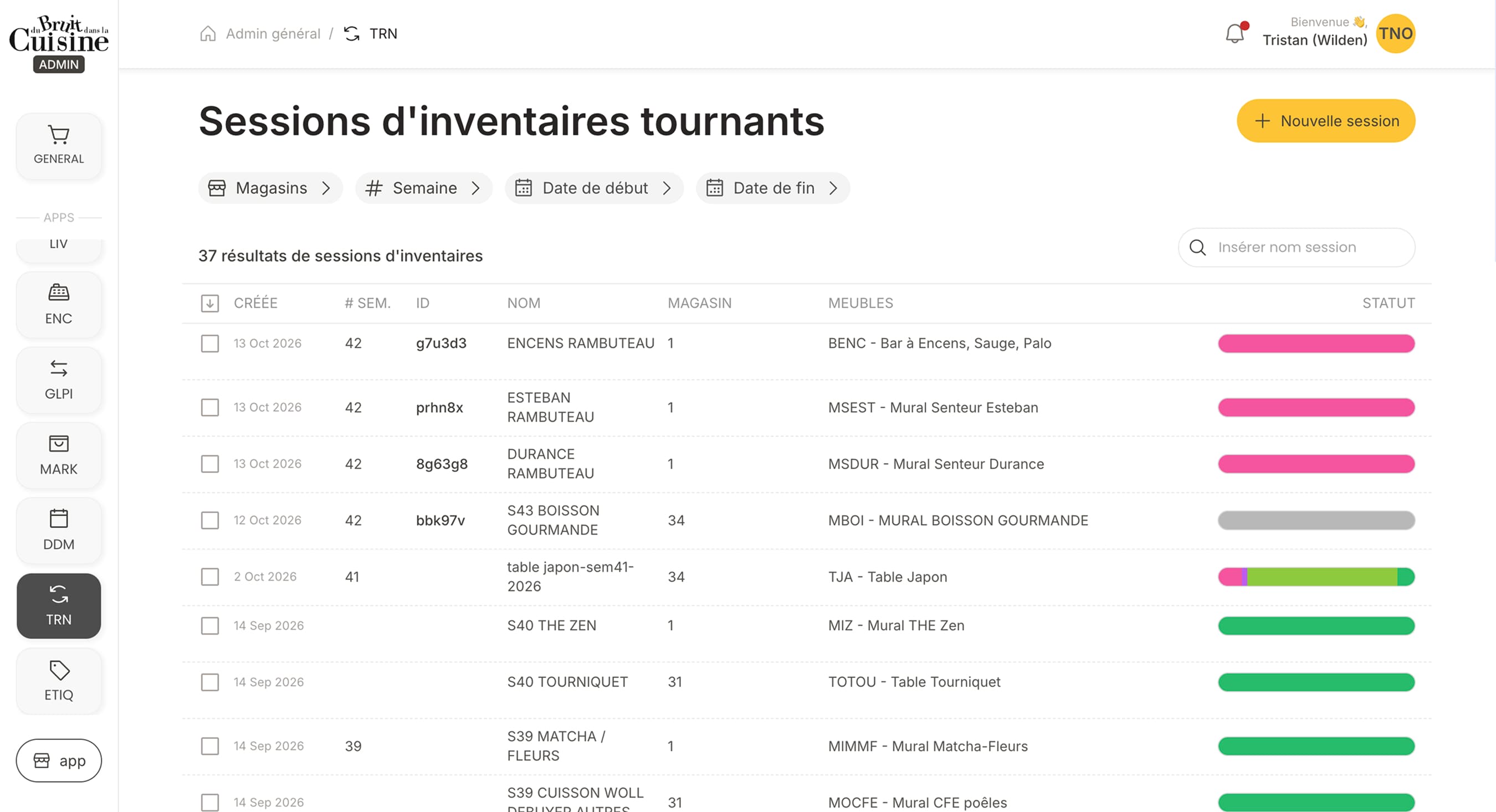
Task: Open the DDM calendar app
Action: (59, 531)
